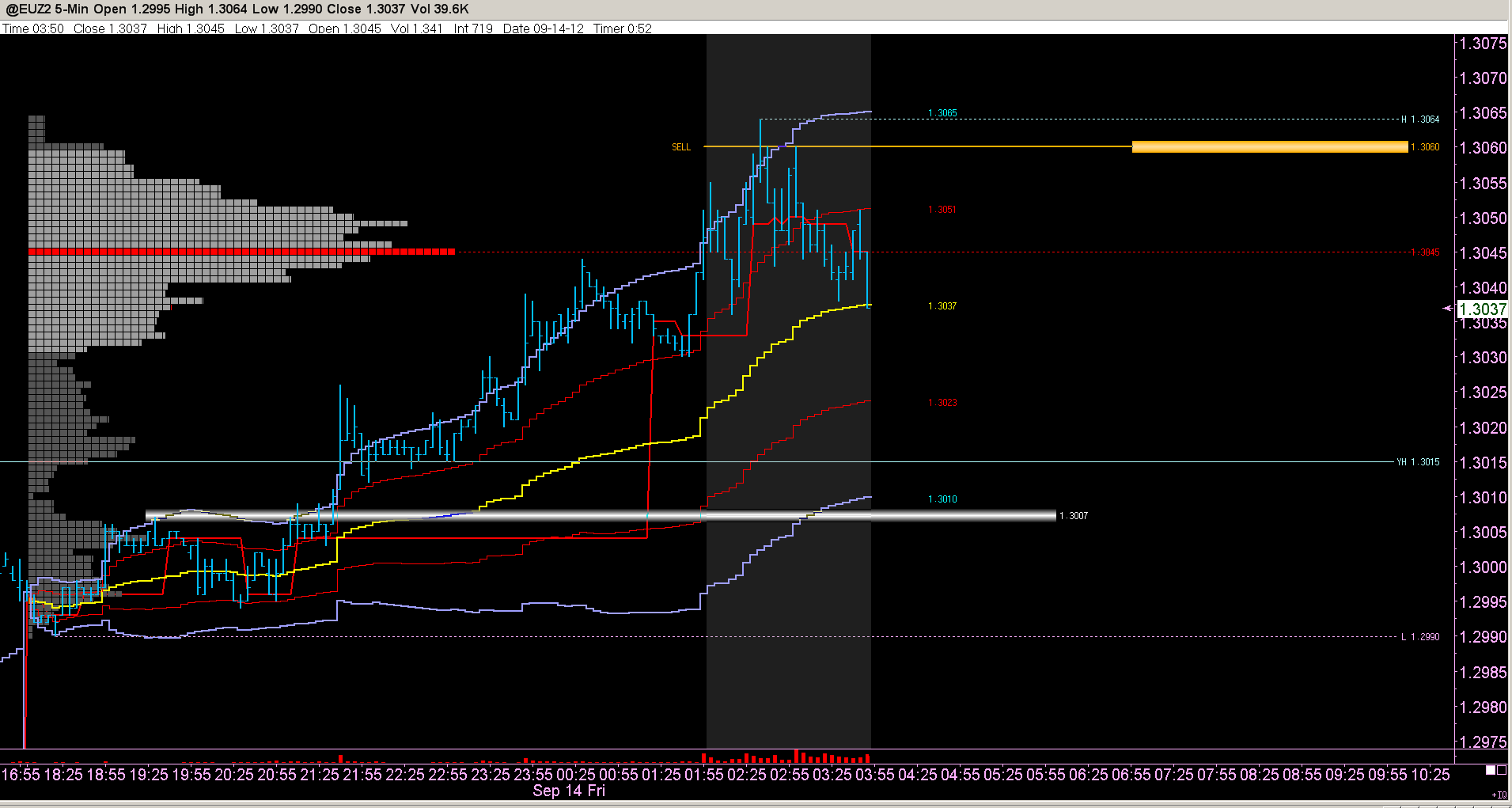Click 1.3040 on the price axis
Screen dimensions: 1512x808
[1483, 288]
